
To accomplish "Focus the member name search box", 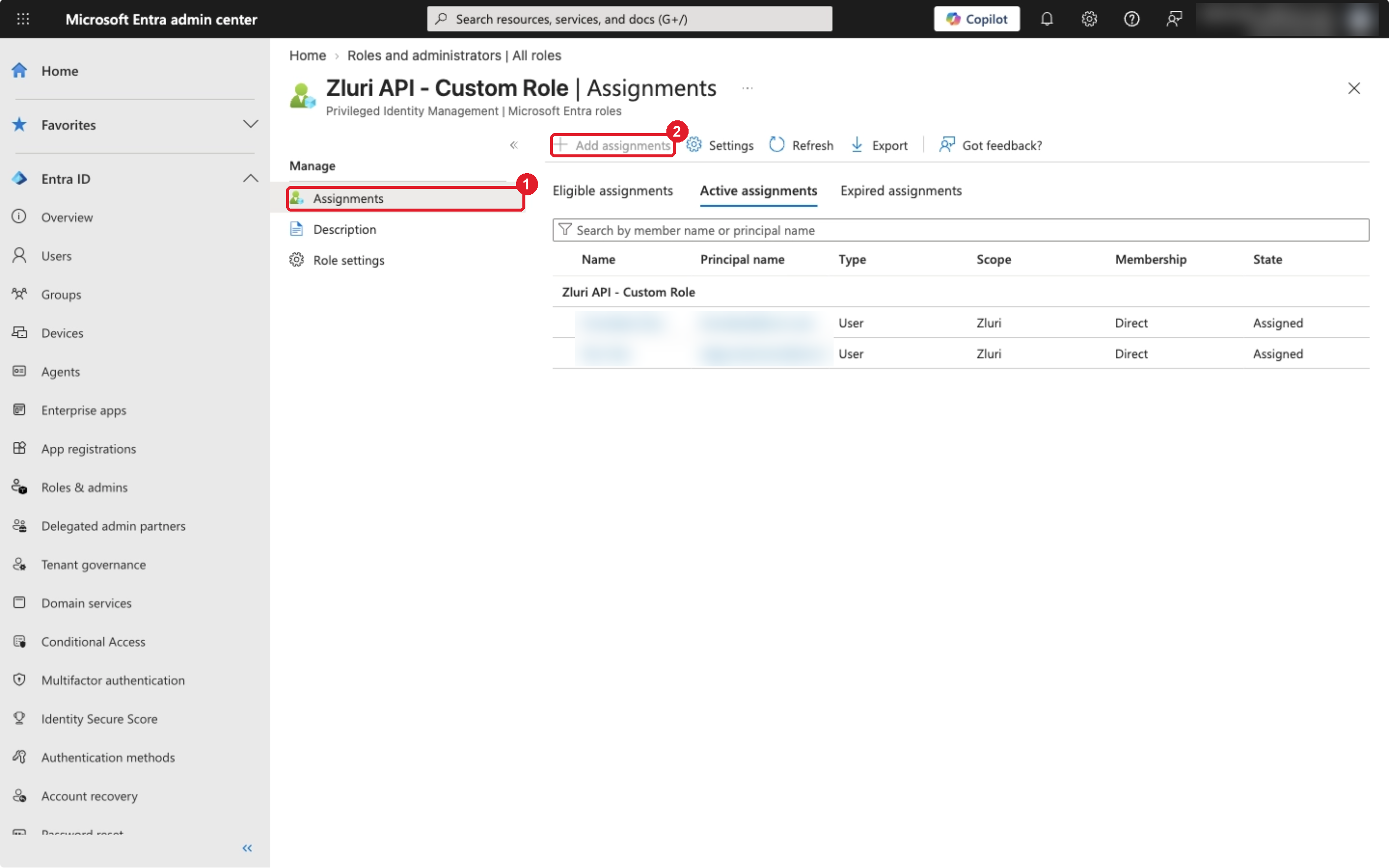I will point(961,230).
